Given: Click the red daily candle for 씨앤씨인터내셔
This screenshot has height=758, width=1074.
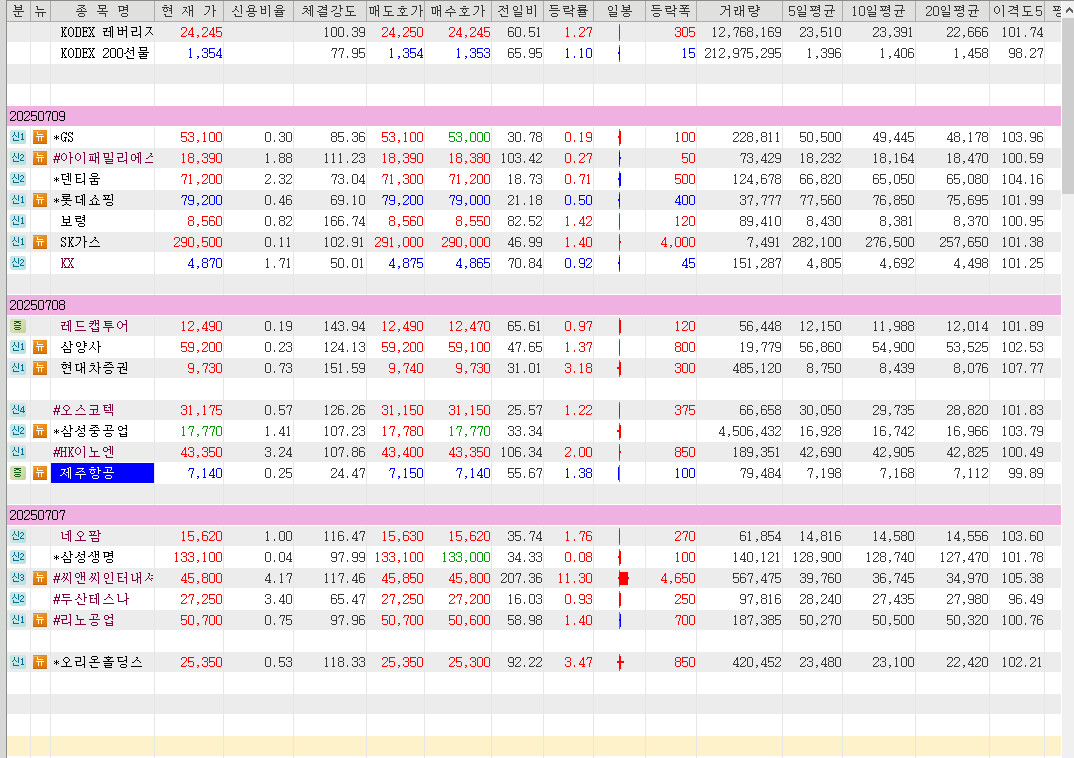Looking at the screenshot, I should pos(623,579).
